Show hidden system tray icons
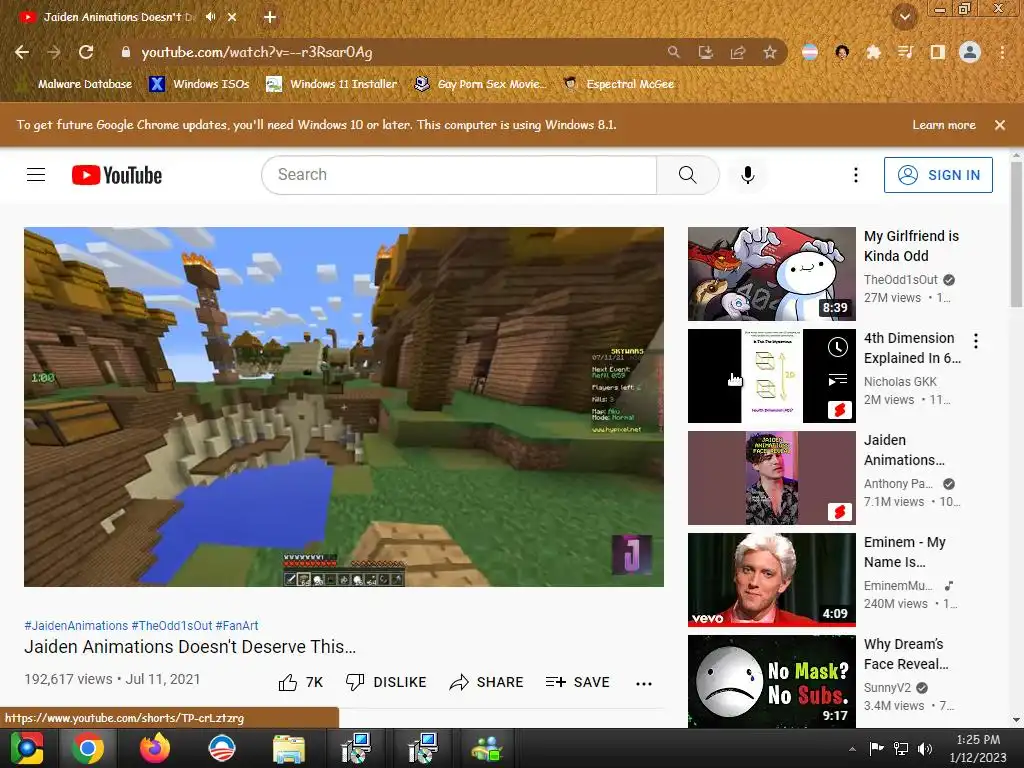Viewport: 1024px width, 768px height. click(x=852, y=748)
